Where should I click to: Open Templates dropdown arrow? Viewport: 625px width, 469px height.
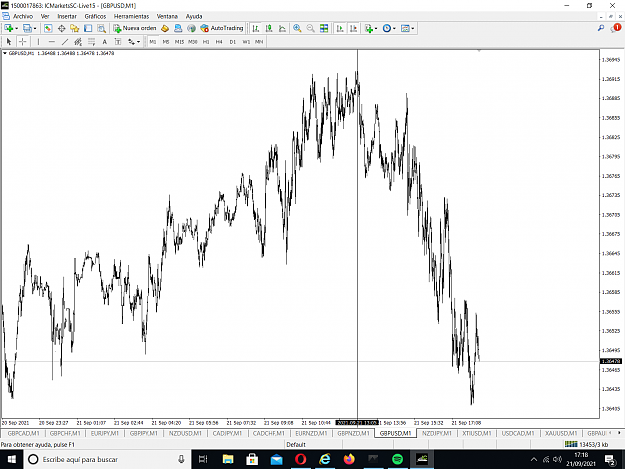point(413,28)
